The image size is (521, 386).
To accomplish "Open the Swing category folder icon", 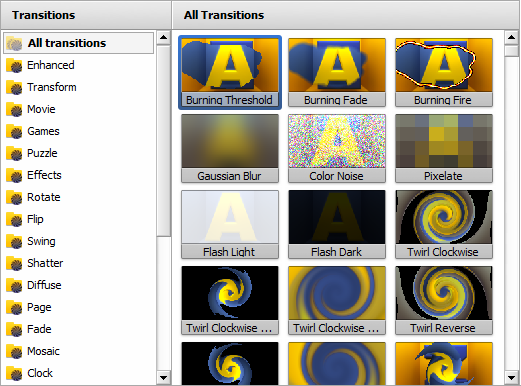I will coord(14,241).
